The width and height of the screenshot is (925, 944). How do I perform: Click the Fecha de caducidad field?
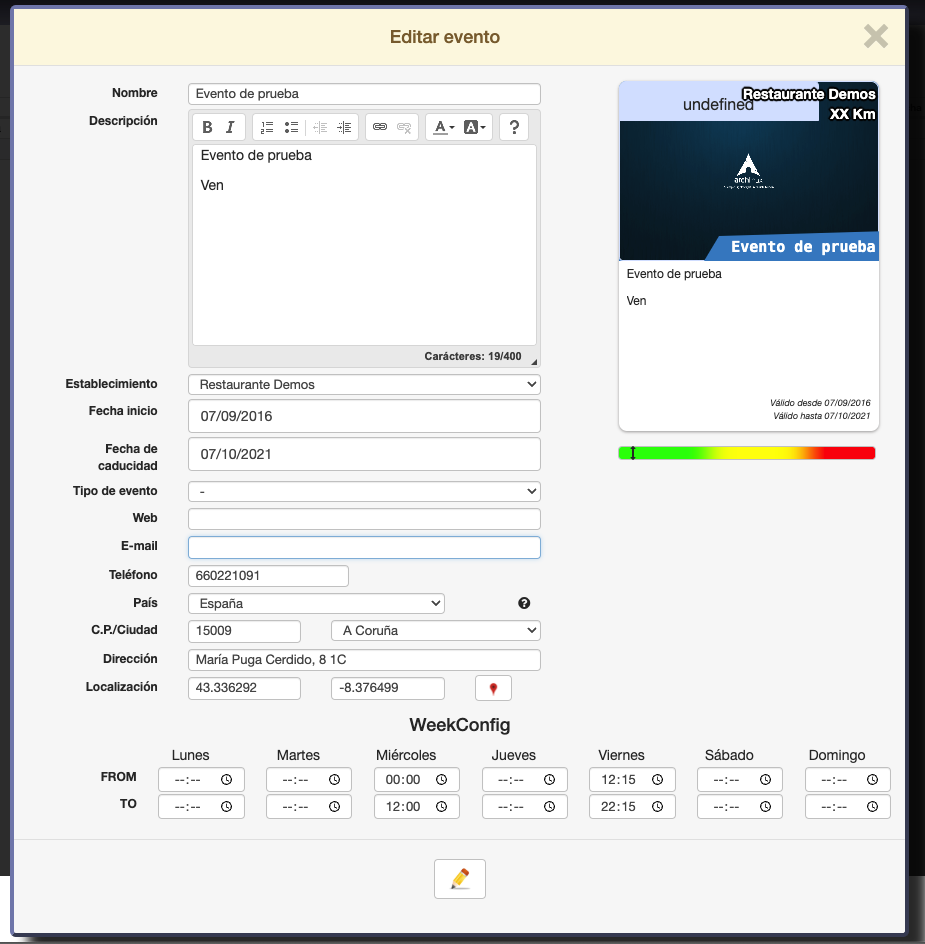click(364, 454)
